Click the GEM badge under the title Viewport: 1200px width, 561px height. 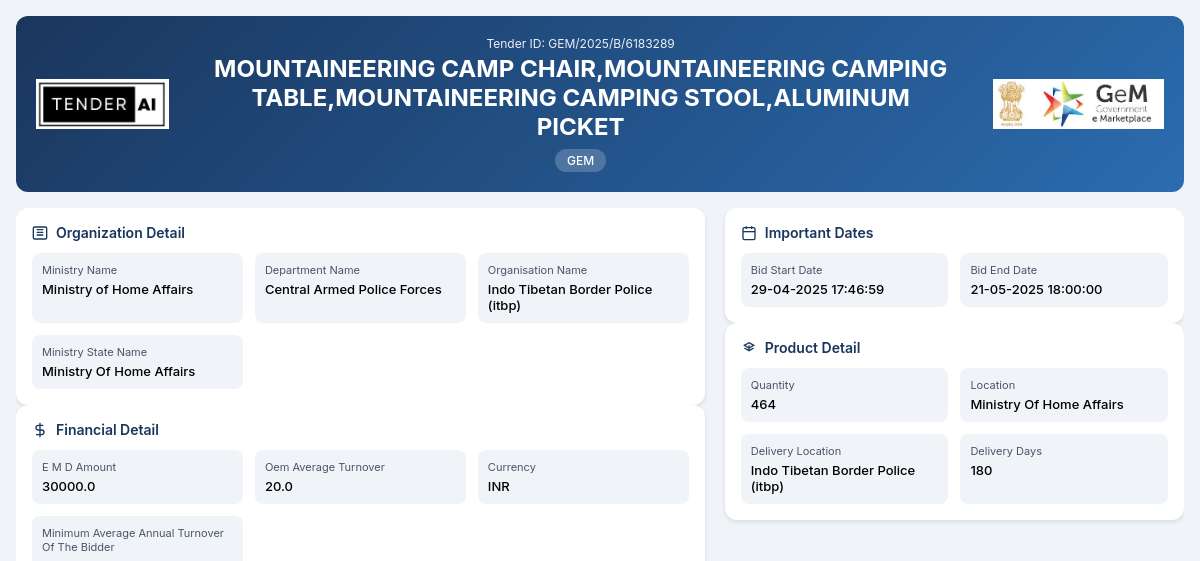pyautogui.click(x=580, y=160)
